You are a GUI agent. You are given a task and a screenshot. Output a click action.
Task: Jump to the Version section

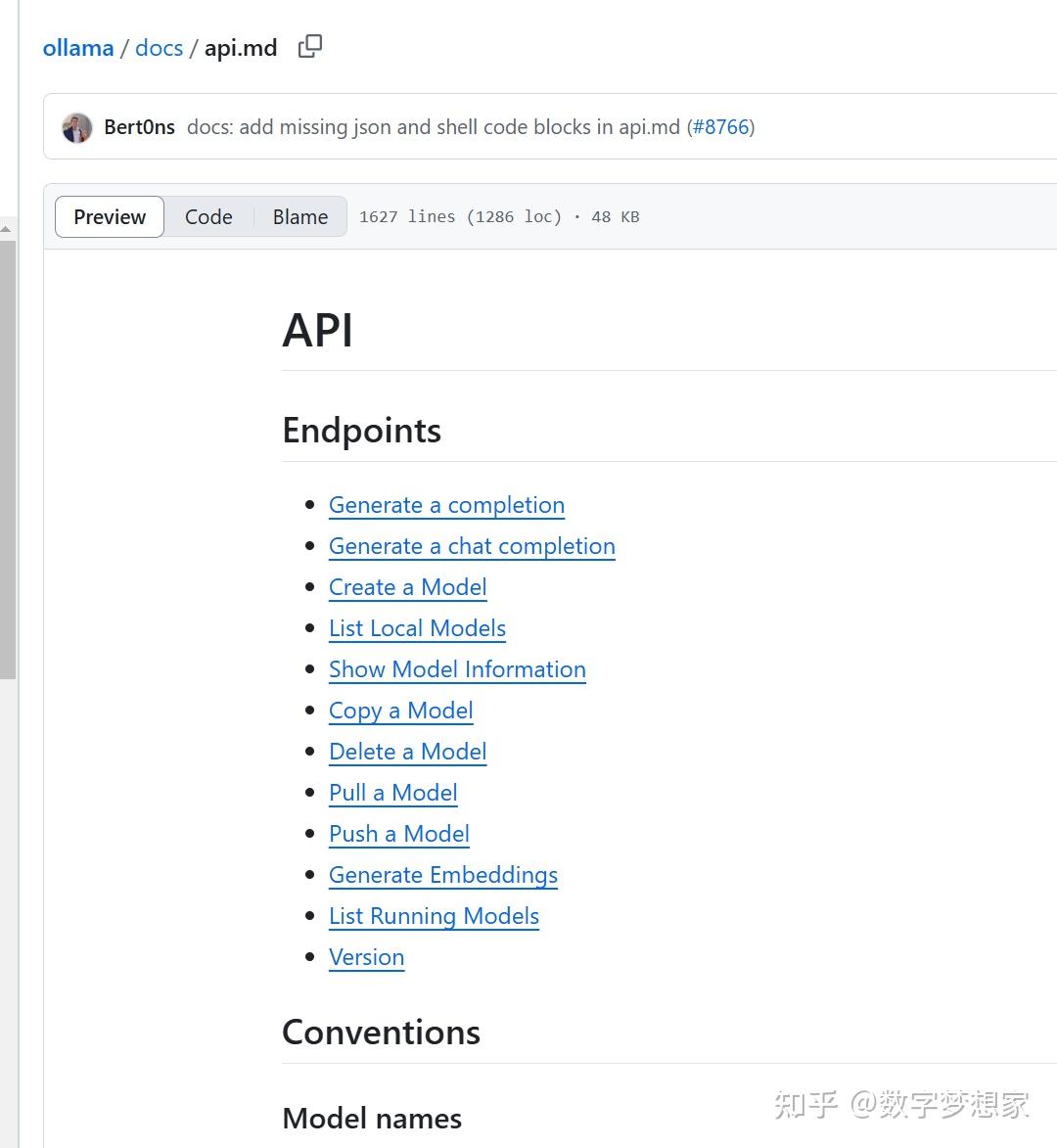[367, 957]
